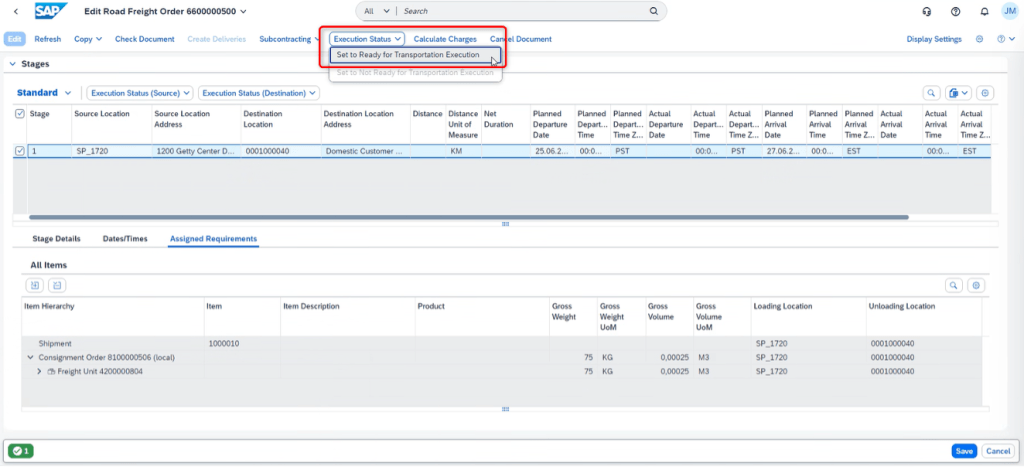This screenshot has height=467, width=1024.
Task: Click the item number 1000010 cell
Action: [242, 343]
